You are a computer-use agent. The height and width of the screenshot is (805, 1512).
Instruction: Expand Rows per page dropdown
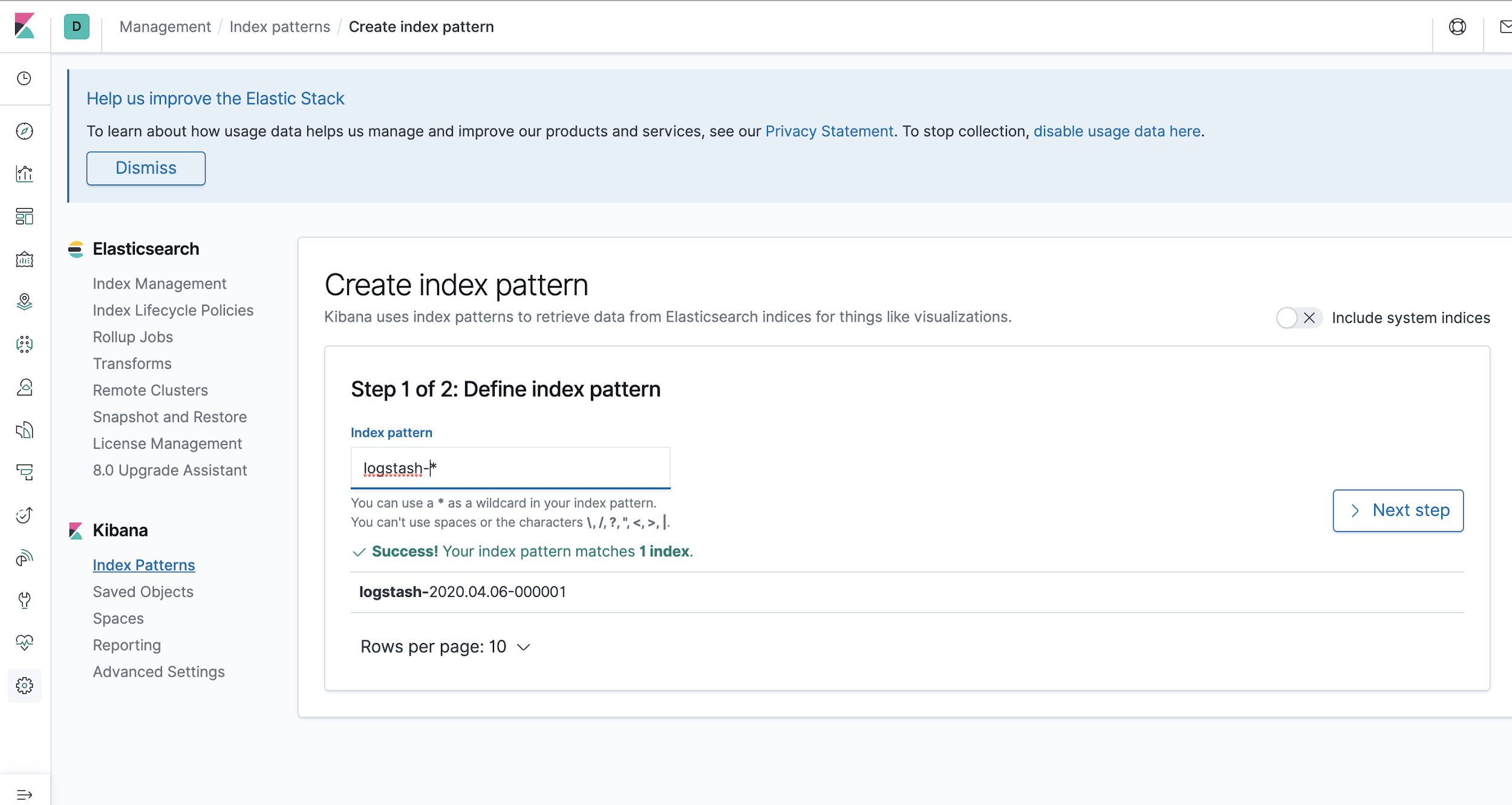pyautogui.click(x=446, y=647)
